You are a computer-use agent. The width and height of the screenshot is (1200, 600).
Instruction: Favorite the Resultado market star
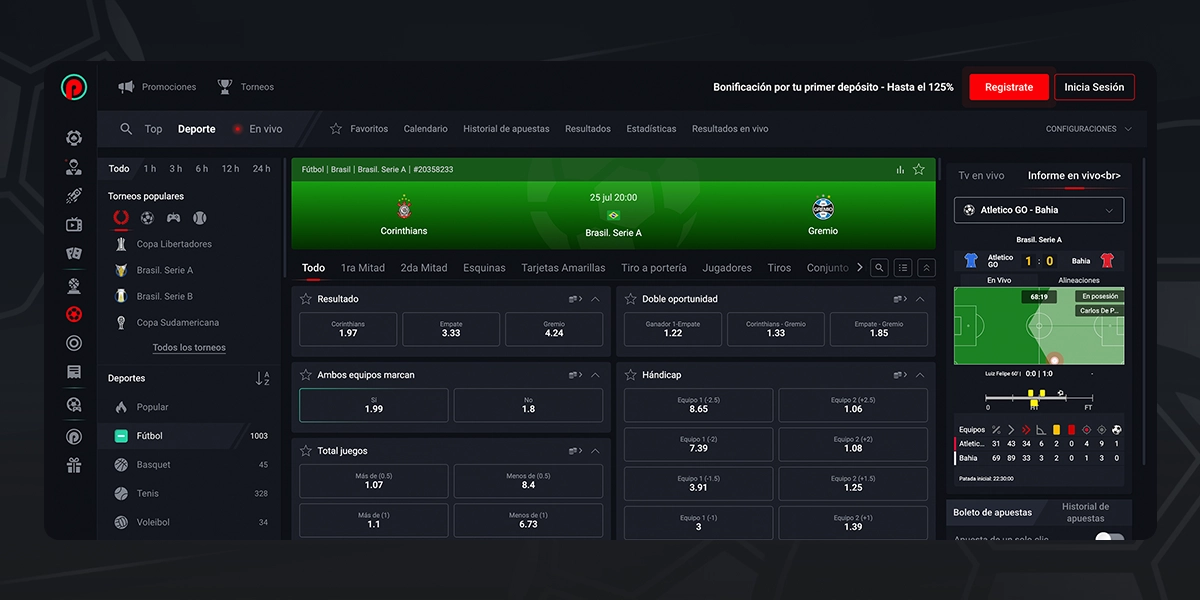[306, 299]
